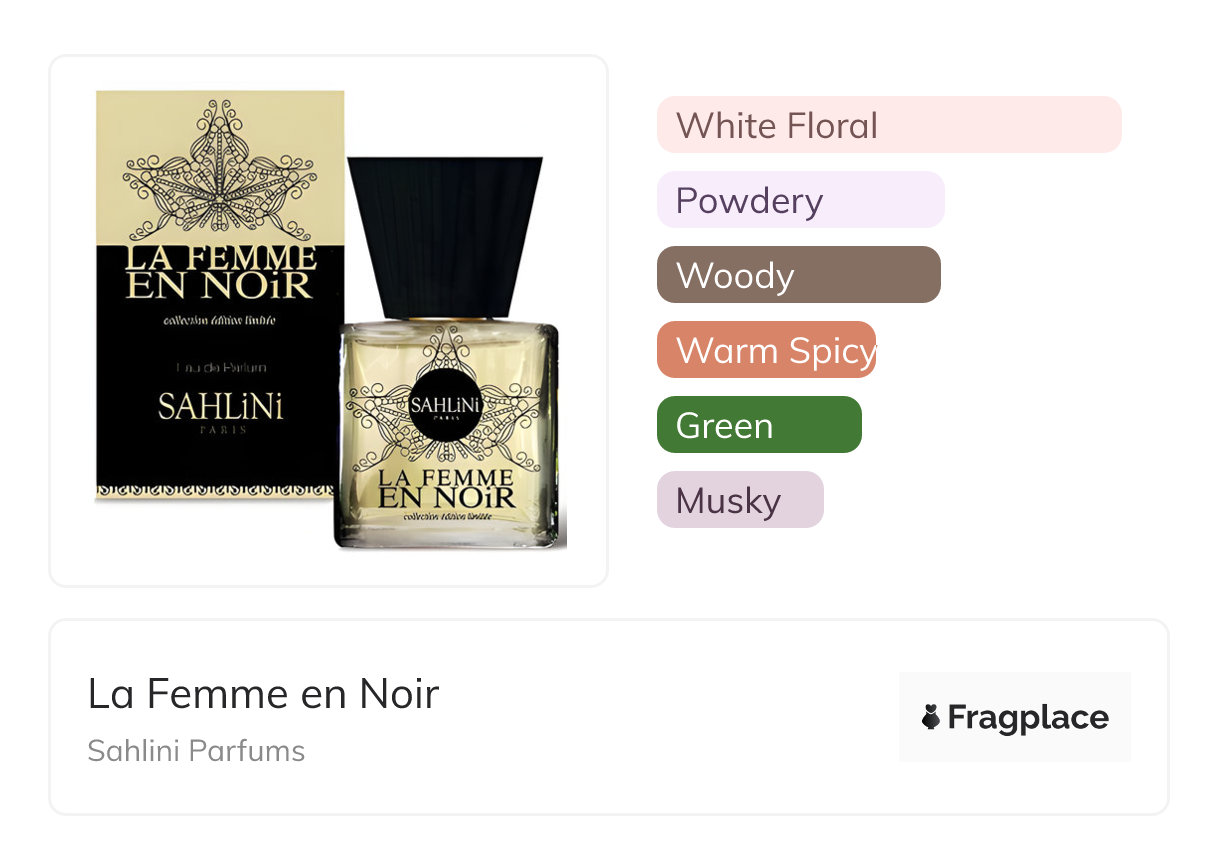
Task: Click the decorative border at box bottom
Action: click(x=214, y=491)
